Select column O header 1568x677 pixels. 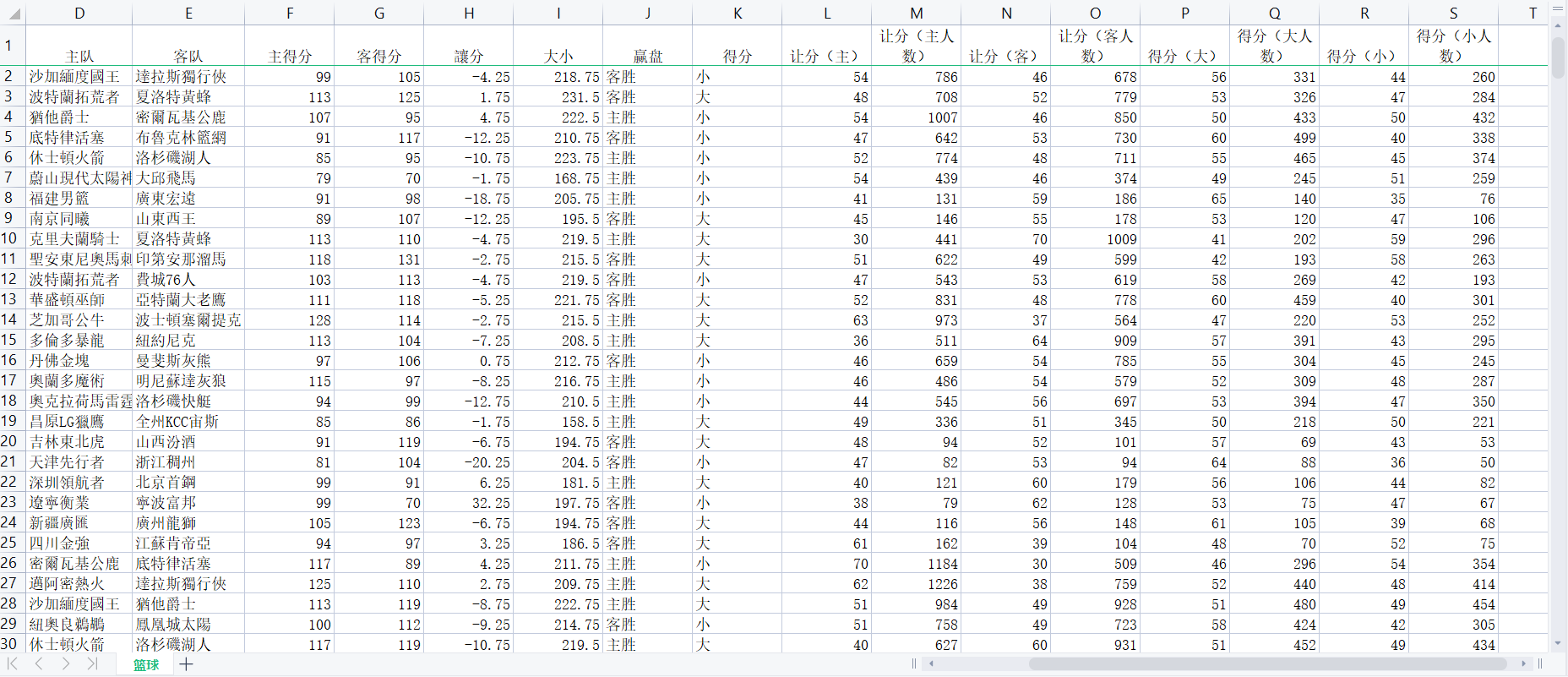point(1096,14)
